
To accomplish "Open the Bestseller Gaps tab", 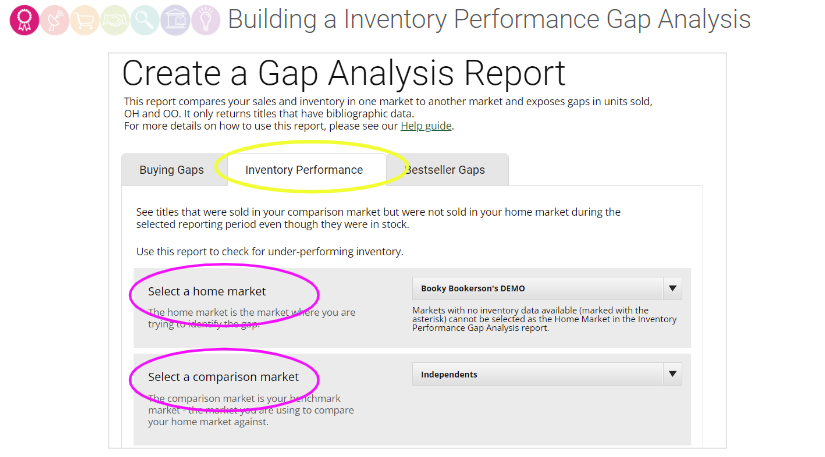I will tap(445, 170).
